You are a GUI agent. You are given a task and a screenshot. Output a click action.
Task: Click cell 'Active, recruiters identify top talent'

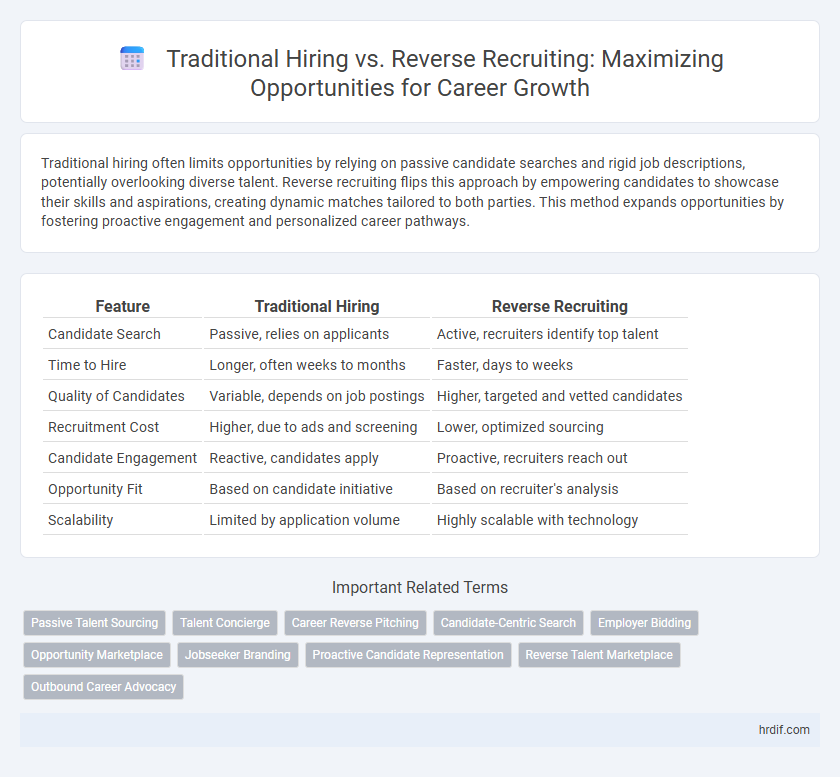(560, 334)
